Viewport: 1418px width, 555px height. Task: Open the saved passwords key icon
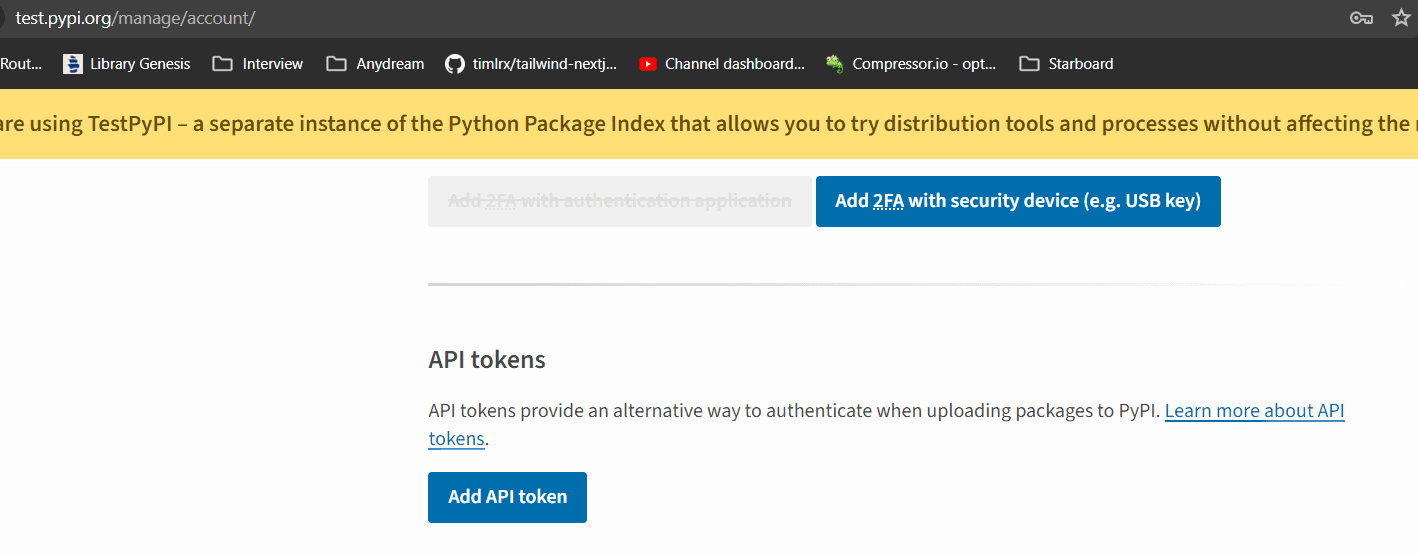pos(1360,18)
